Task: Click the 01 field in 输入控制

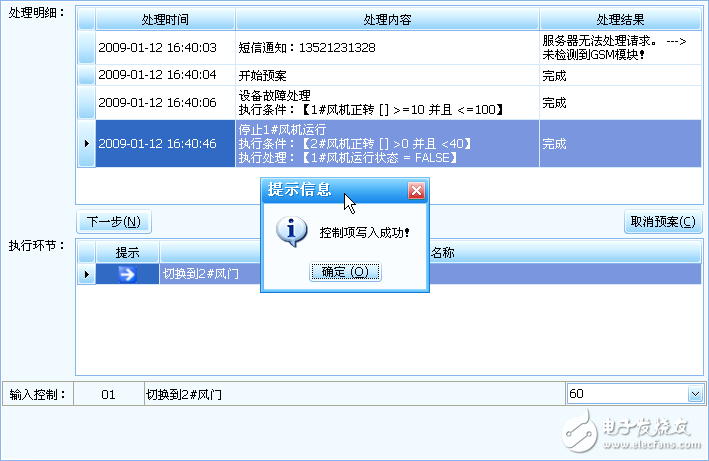Action: point(109,394)
